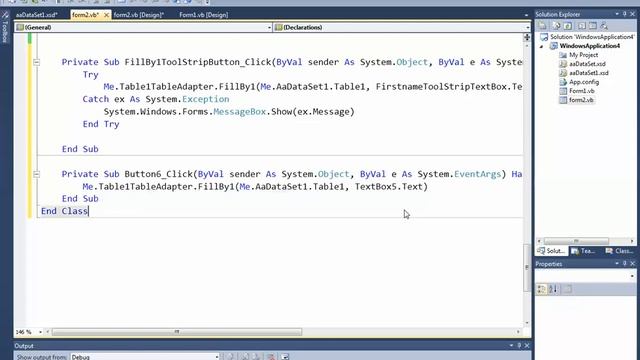
Task: Switch to Solution Explorer bottom tab
Action: [x=551, y=251]
